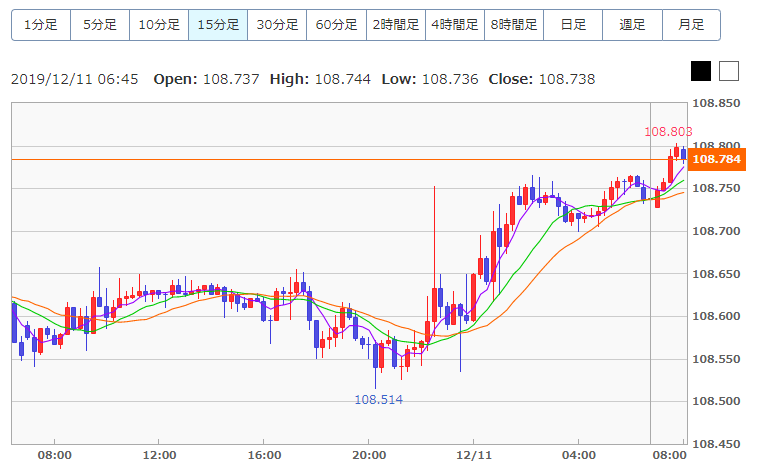Switch to 5分足 timeframe
Viewport: 757px width, 470px height.
coord(100,25)
